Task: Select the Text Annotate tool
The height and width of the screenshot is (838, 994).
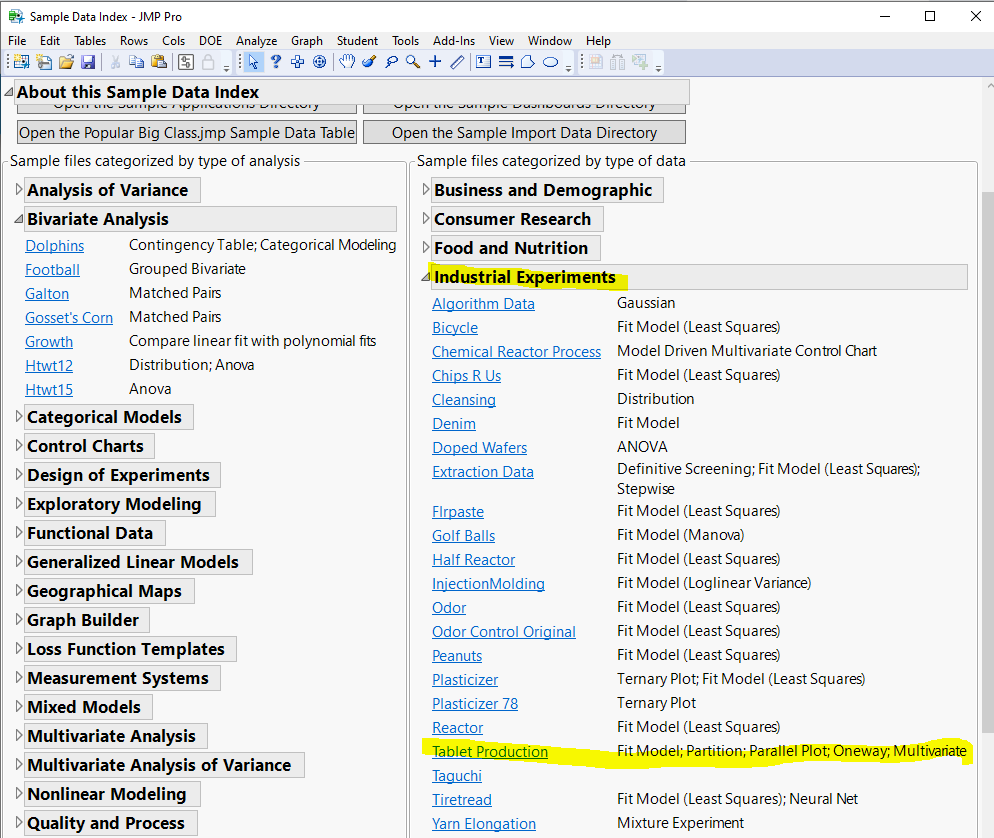Action: tap(484, 62)
